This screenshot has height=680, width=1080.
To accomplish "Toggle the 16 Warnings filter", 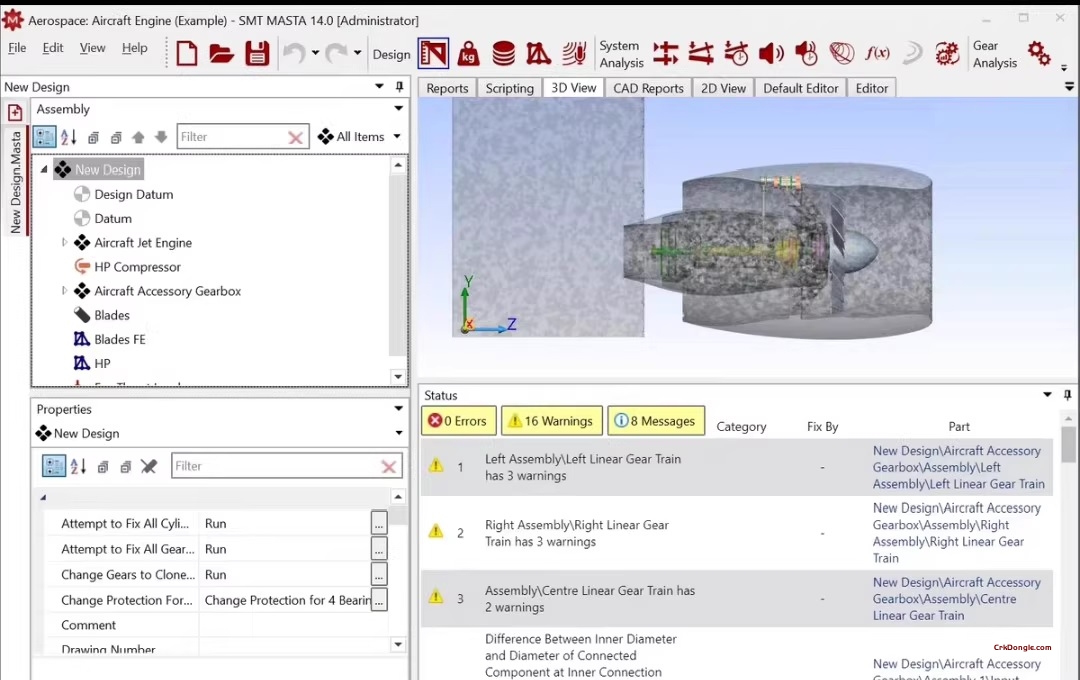I will click(551, 421).
